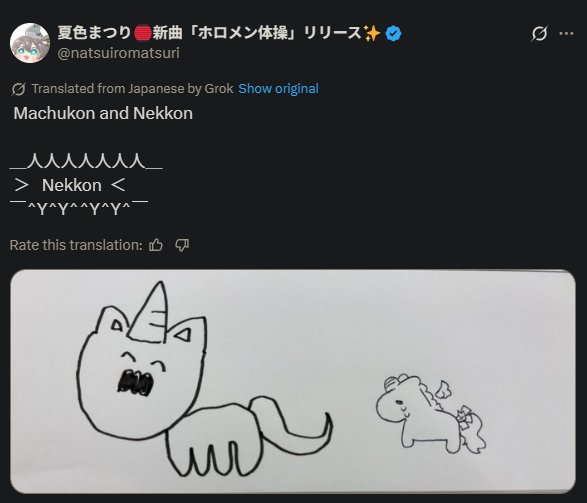Click the 「ホロメン体操」 text in the name
The height and width of the screenshot is (503, 587).
pyautogui.click(x=243, y=33)
